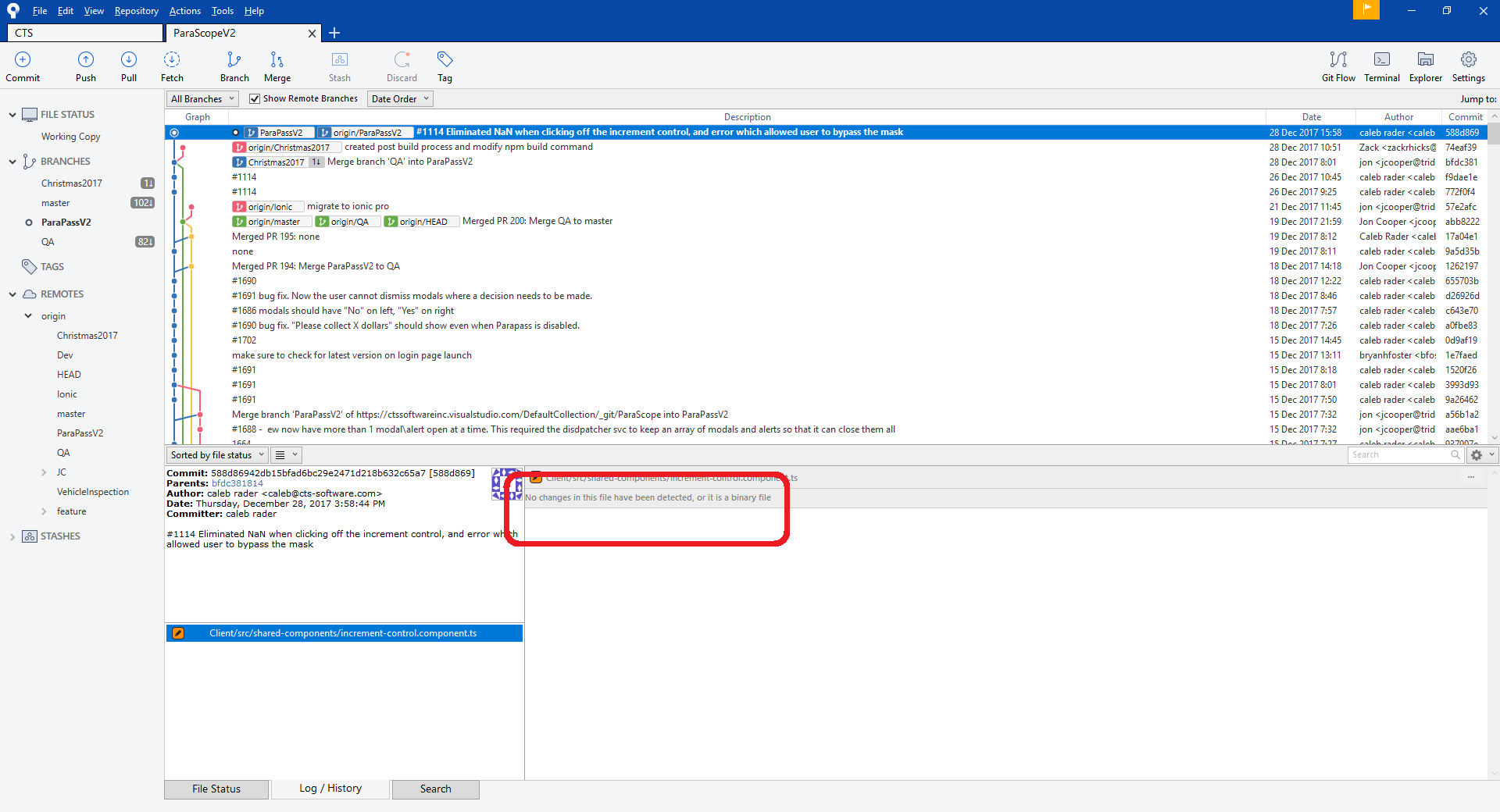This screenshot has height=812, width=1500.
Task: Click parent commit link bfdc381814
Action: click(237, 483)
